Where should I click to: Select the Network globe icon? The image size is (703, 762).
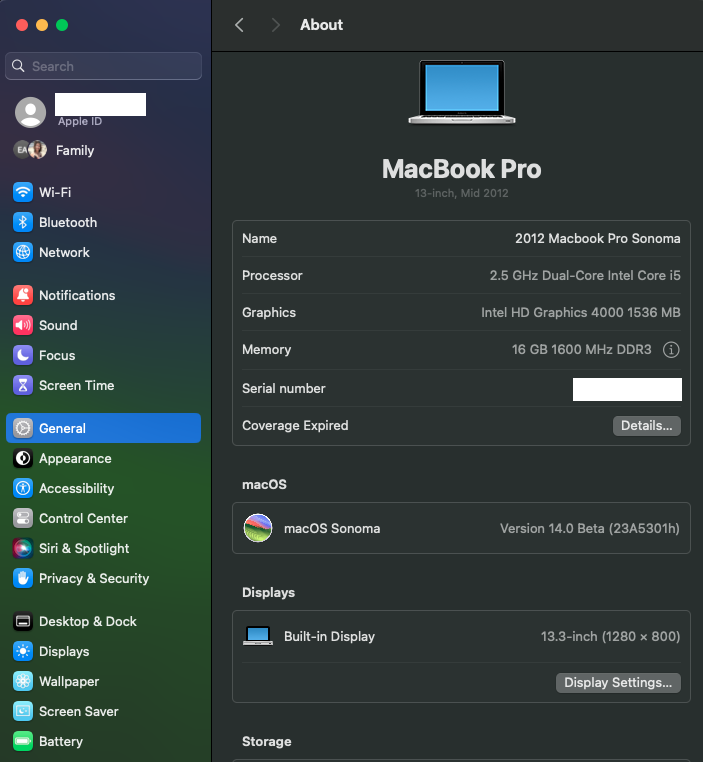coord(23,252)
